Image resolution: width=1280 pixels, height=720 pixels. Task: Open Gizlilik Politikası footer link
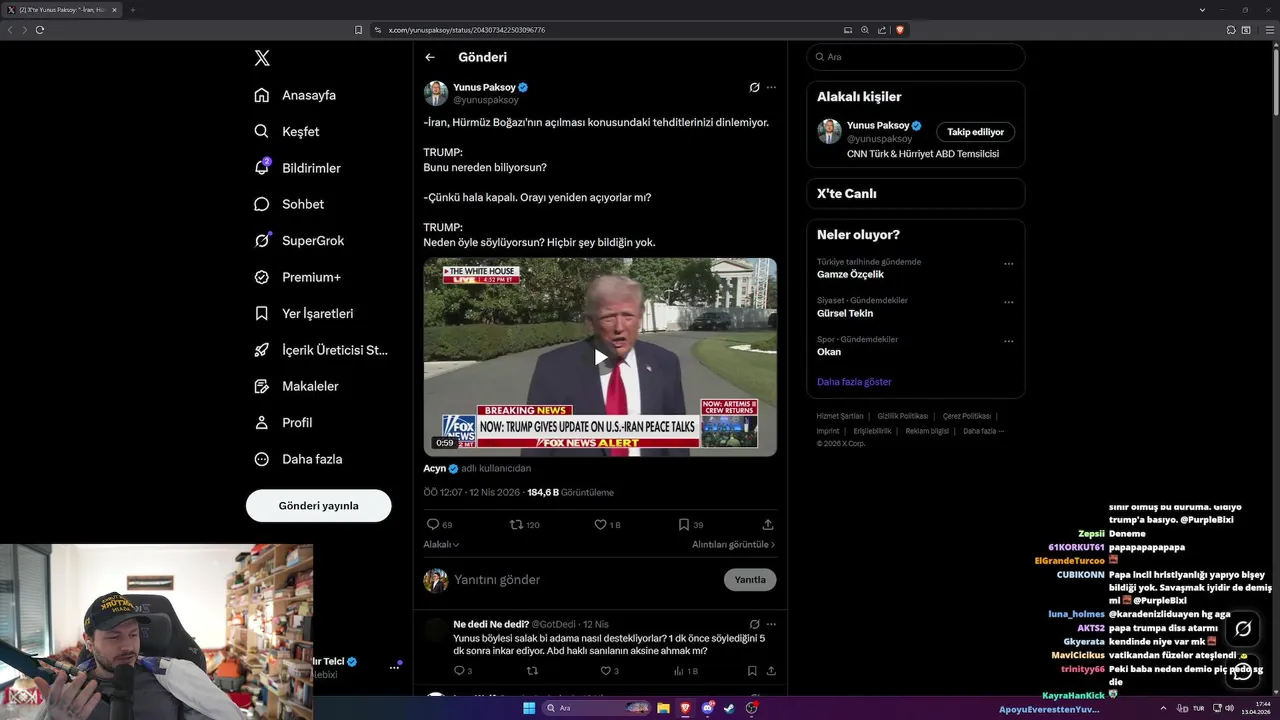point(902,416)
